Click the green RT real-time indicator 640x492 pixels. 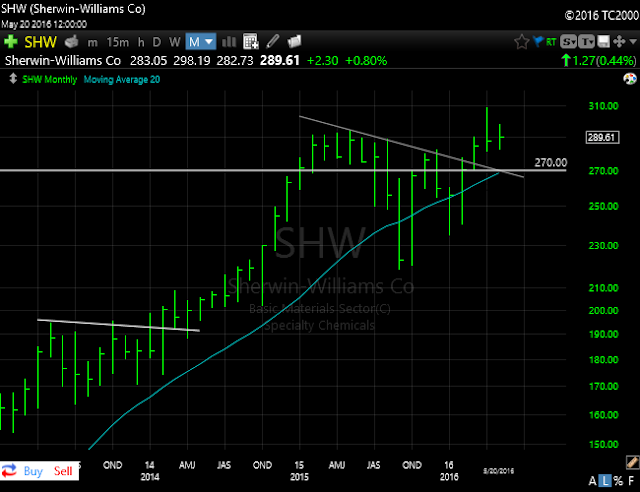(x=551, y=42)
